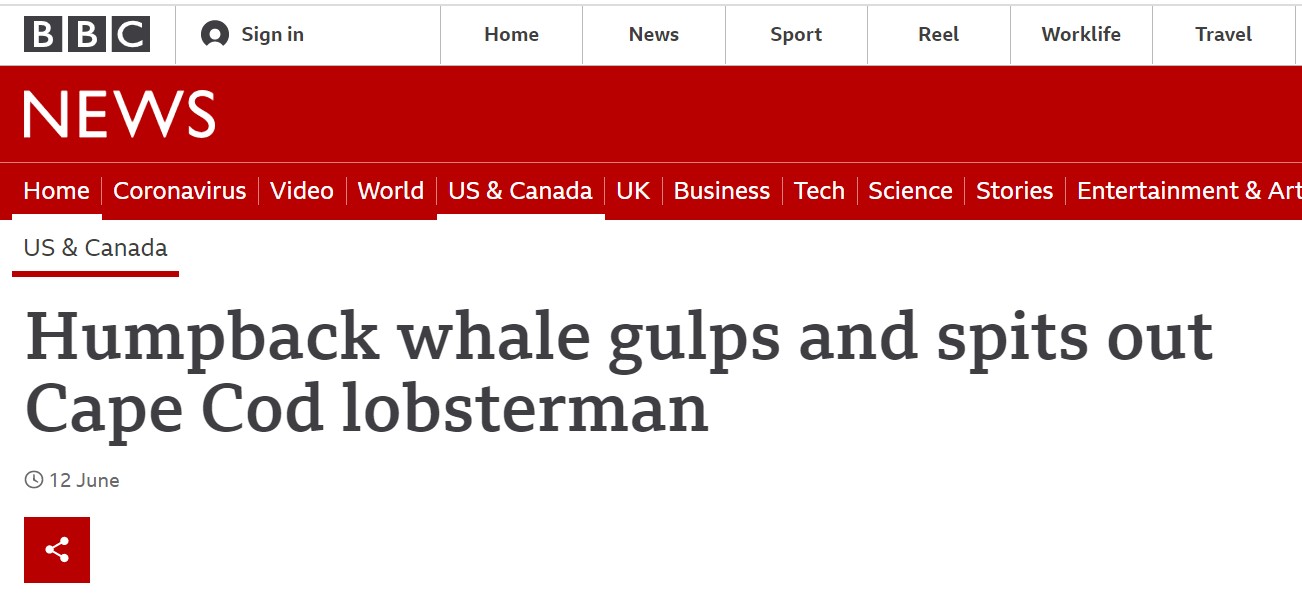
Task: Select Coronavirus in the news menu
Action: [180, 191]
